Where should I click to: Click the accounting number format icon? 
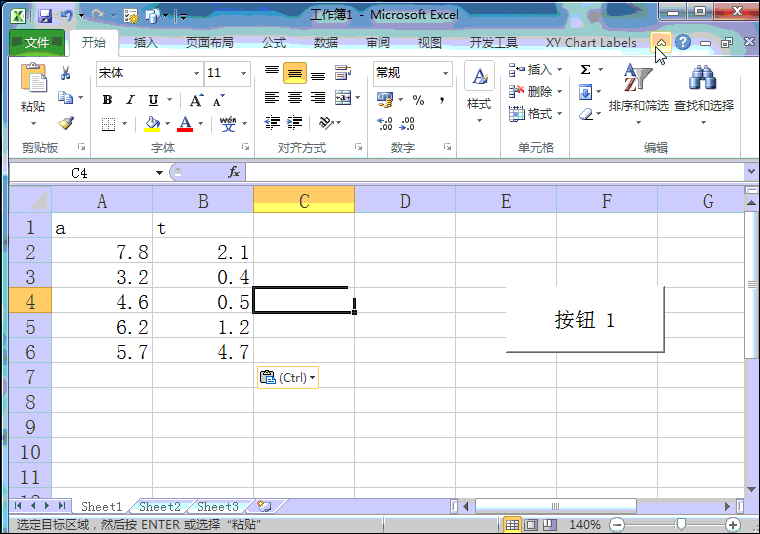tap(385, 100)
